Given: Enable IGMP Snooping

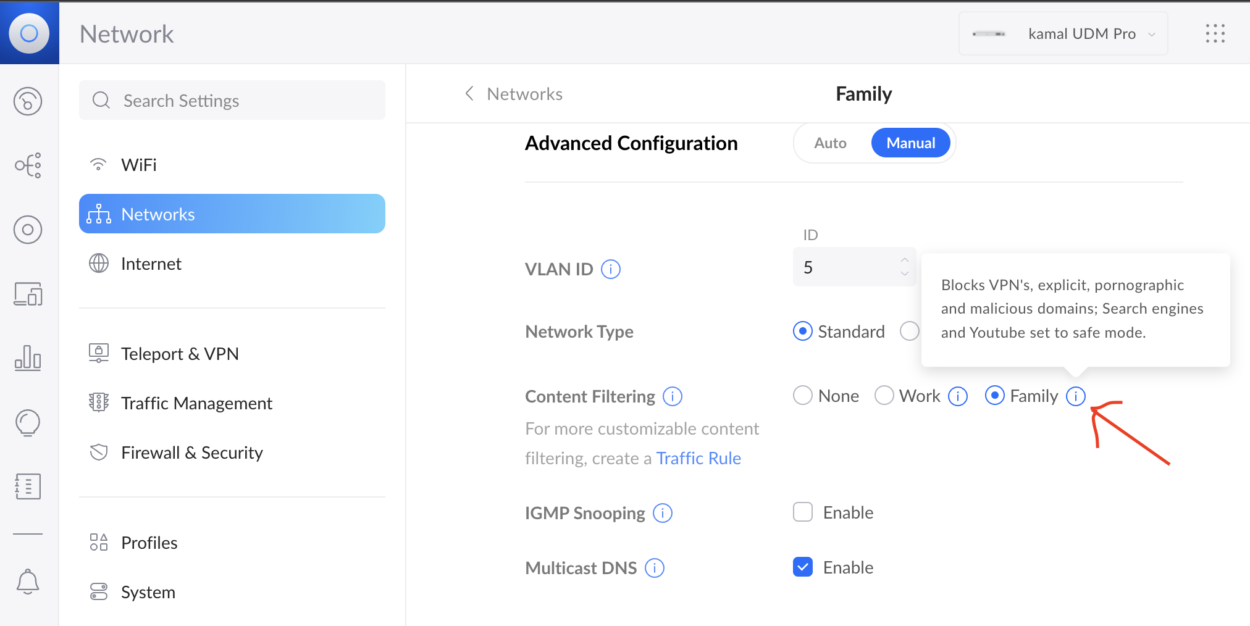Looking at the screenshot, I should [x=802, y=512].
